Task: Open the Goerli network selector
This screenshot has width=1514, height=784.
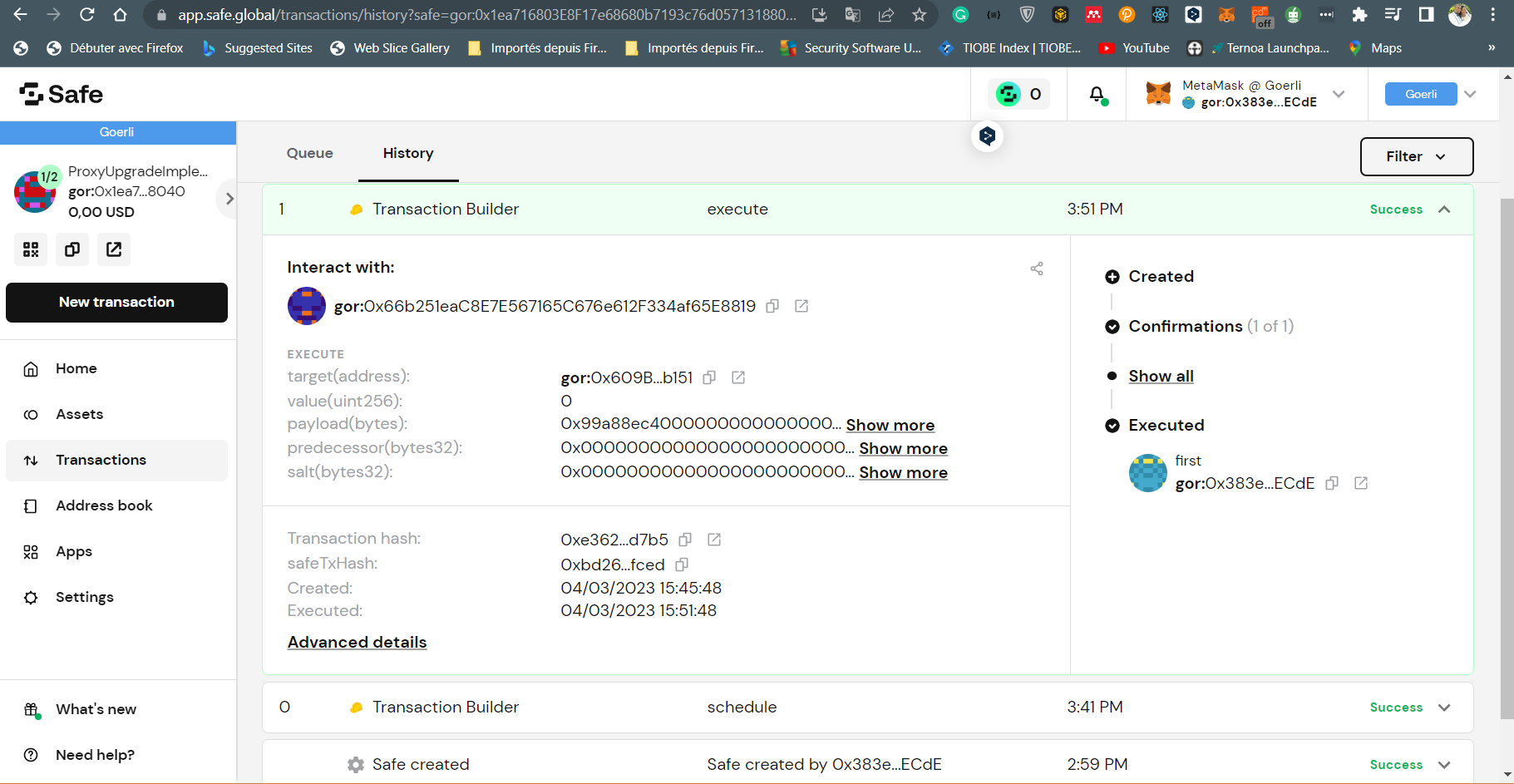Action: pyautogui.click(x=1431, y=94)
